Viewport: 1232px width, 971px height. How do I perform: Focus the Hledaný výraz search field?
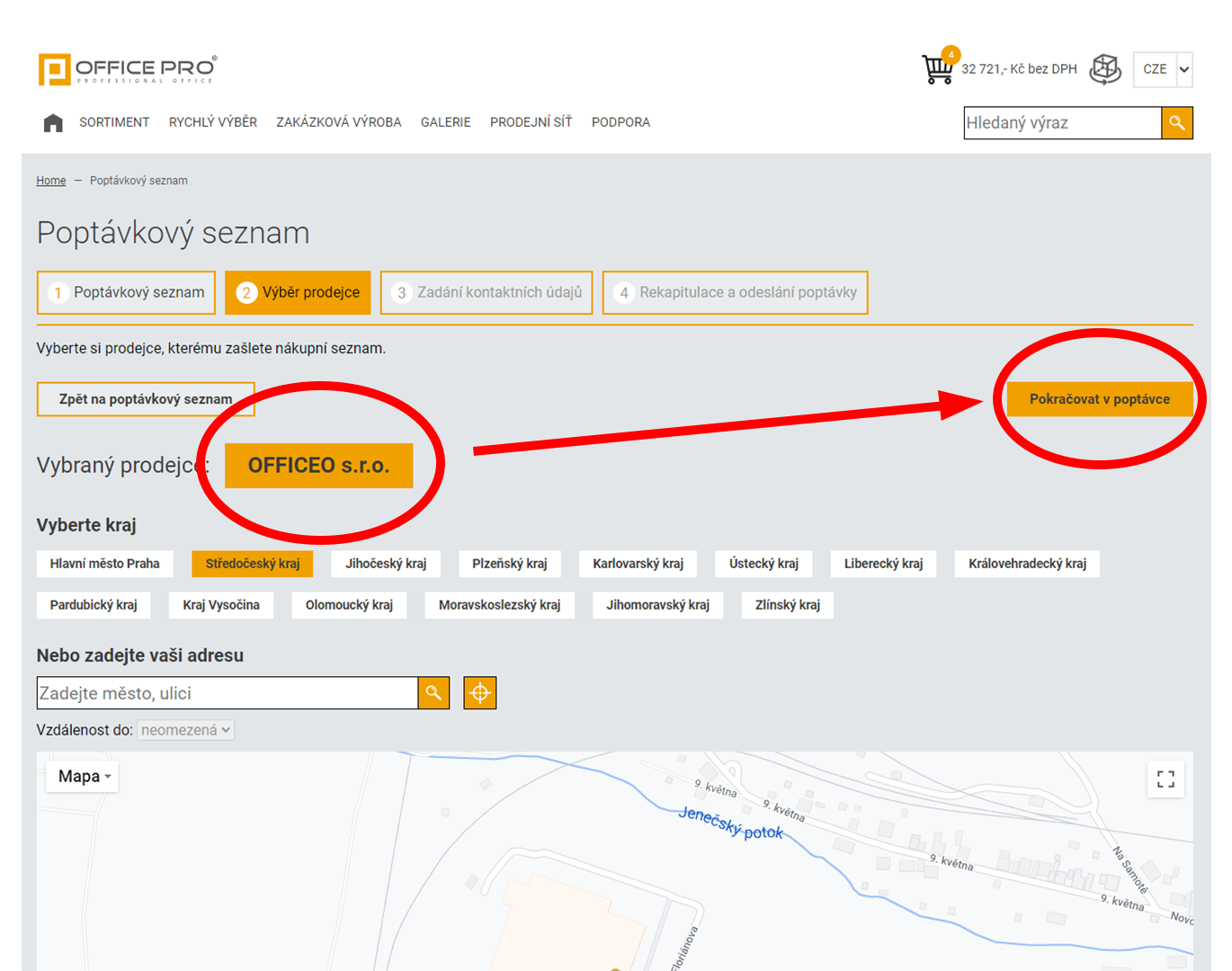coord(1063,123)
